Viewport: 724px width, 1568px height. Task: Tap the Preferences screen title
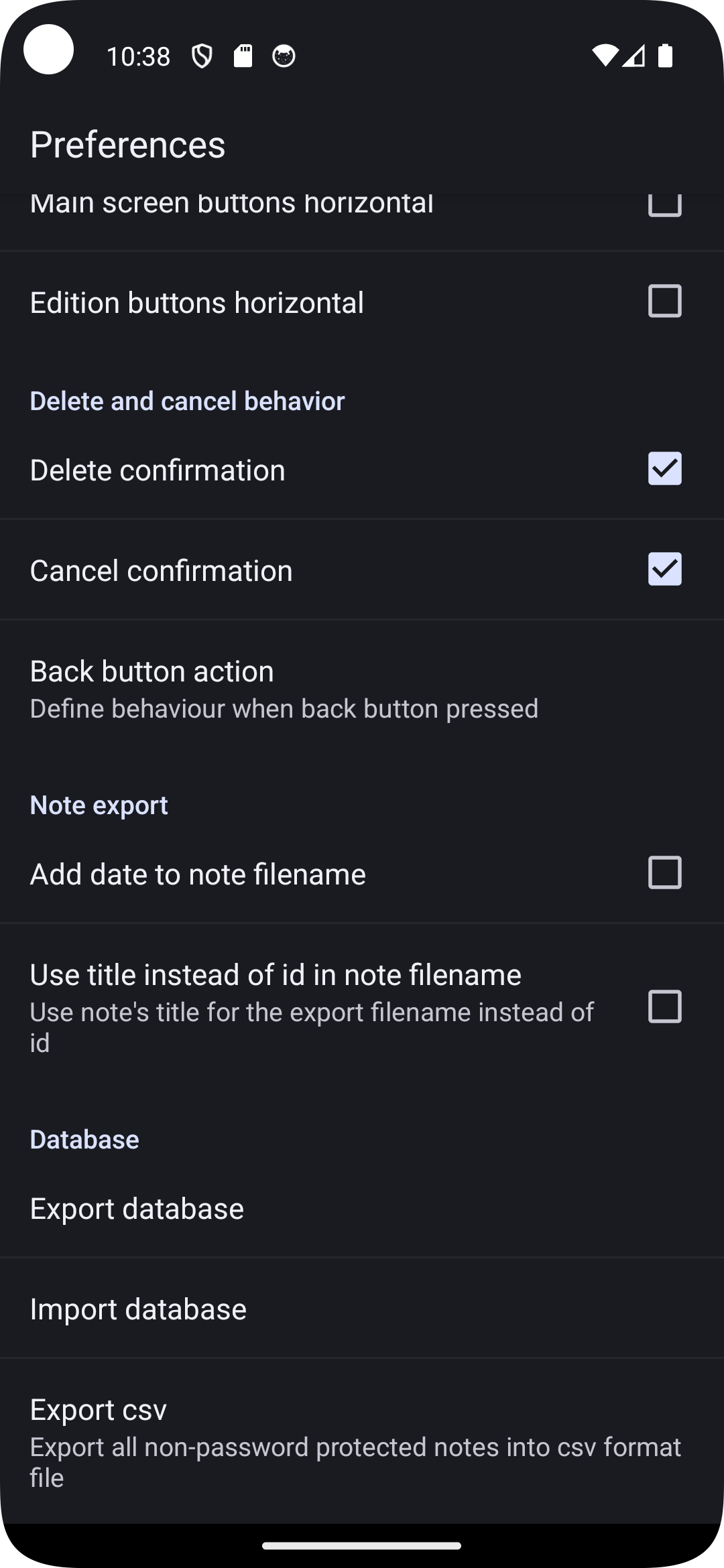[127, 145]
